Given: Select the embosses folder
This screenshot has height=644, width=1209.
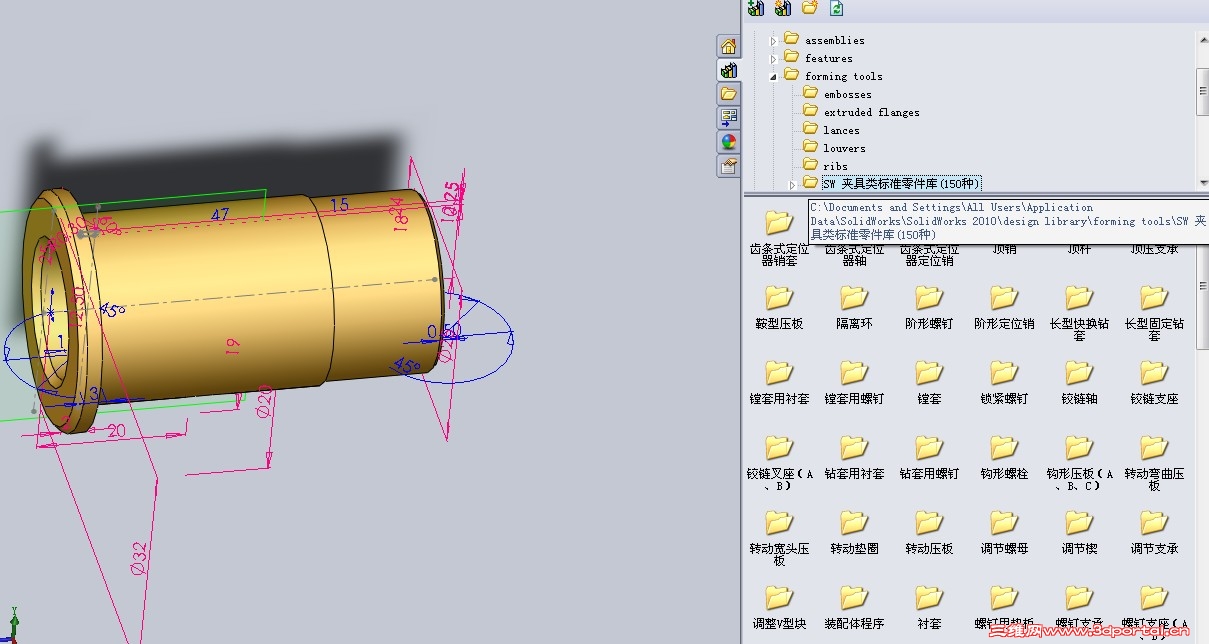Looking at the screenshot, I should (x=837, y=94).
